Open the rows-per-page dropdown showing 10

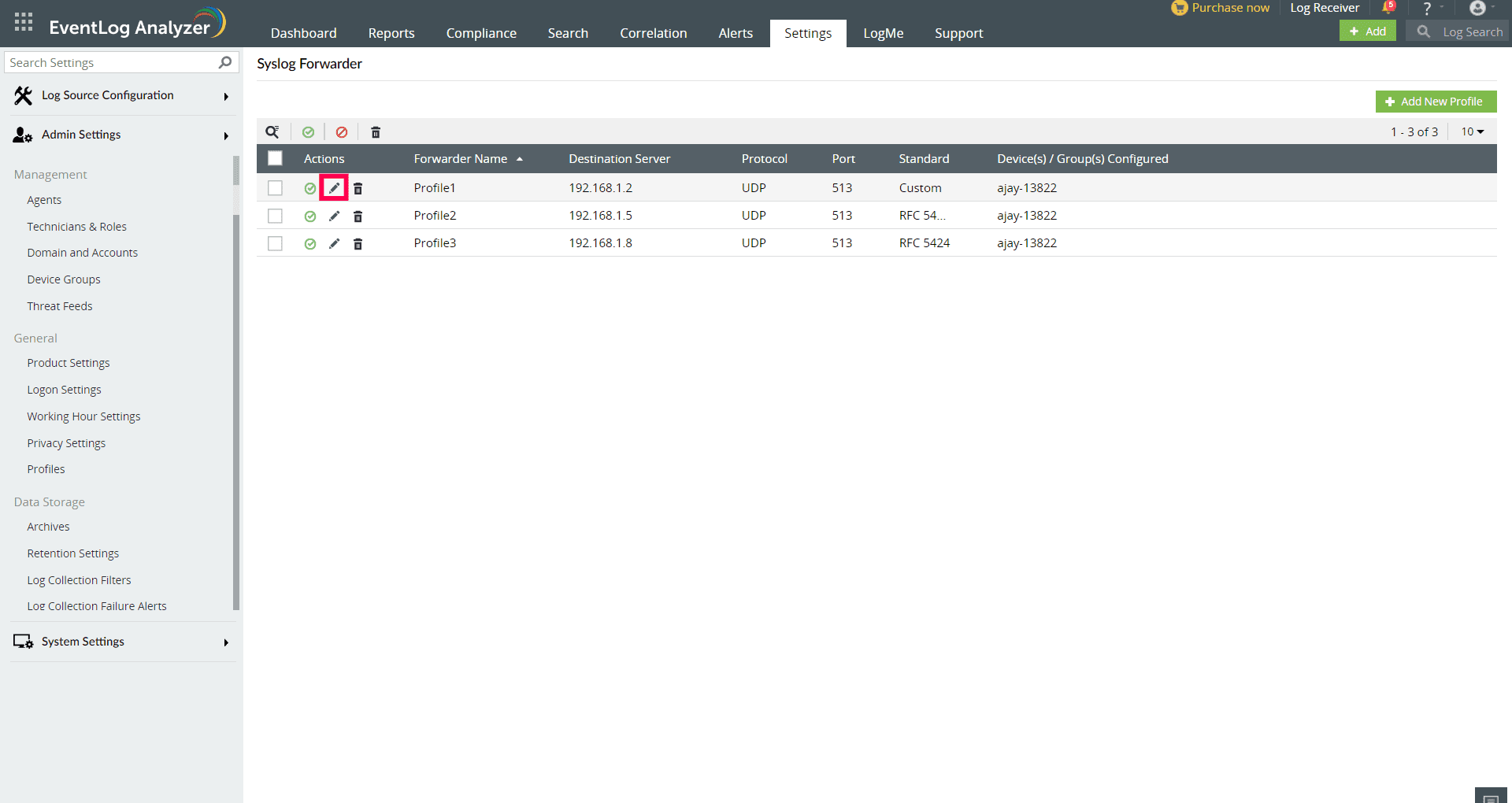tap(1471, 131)
